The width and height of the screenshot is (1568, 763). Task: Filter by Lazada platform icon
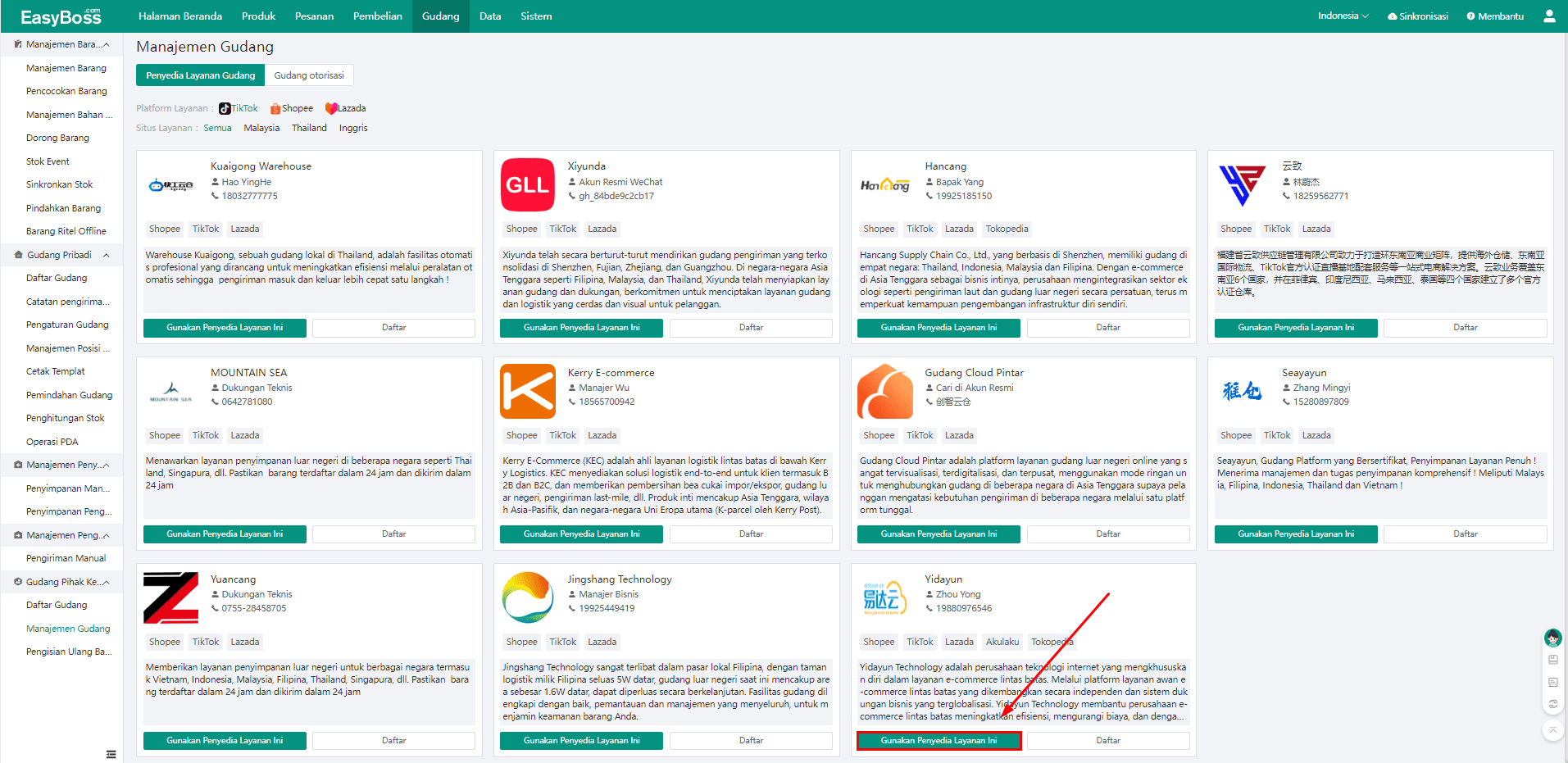coord(331,108)
